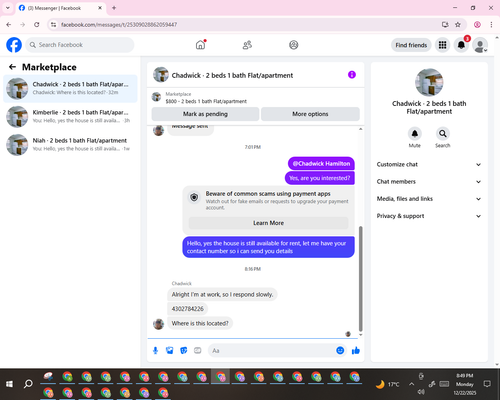
Task: Open a new browser tab
Action: pyautogui.click(x=114, y=8)
